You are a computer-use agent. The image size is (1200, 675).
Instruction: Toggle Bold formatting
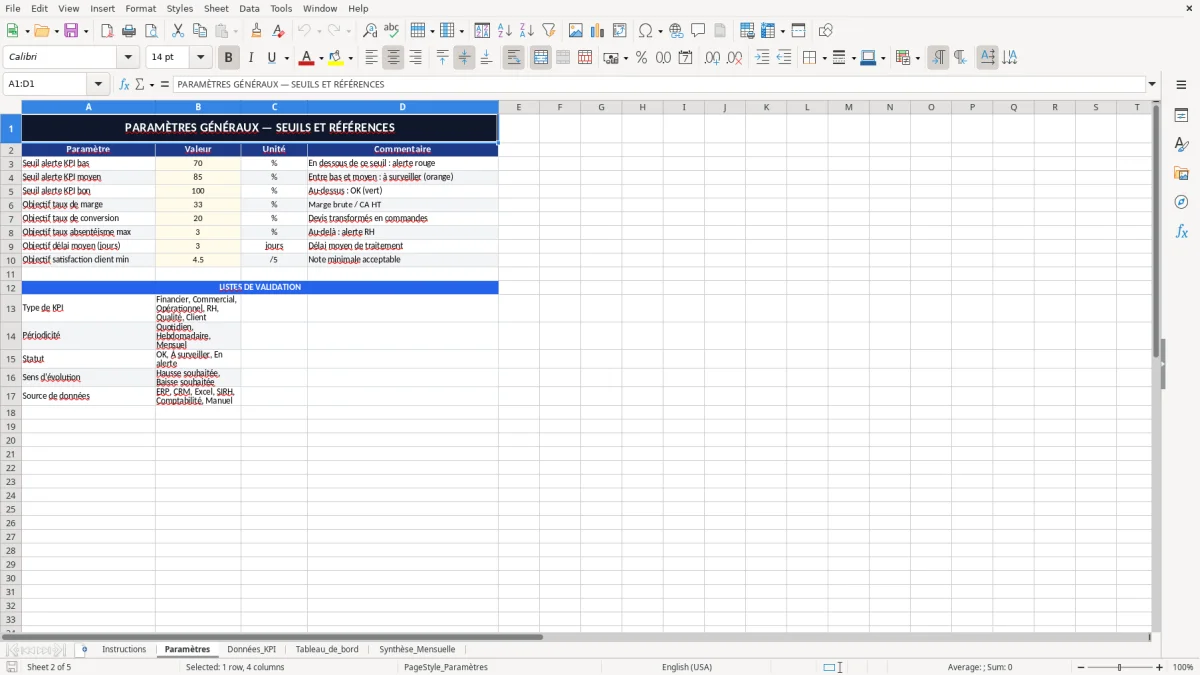[229, 58]
